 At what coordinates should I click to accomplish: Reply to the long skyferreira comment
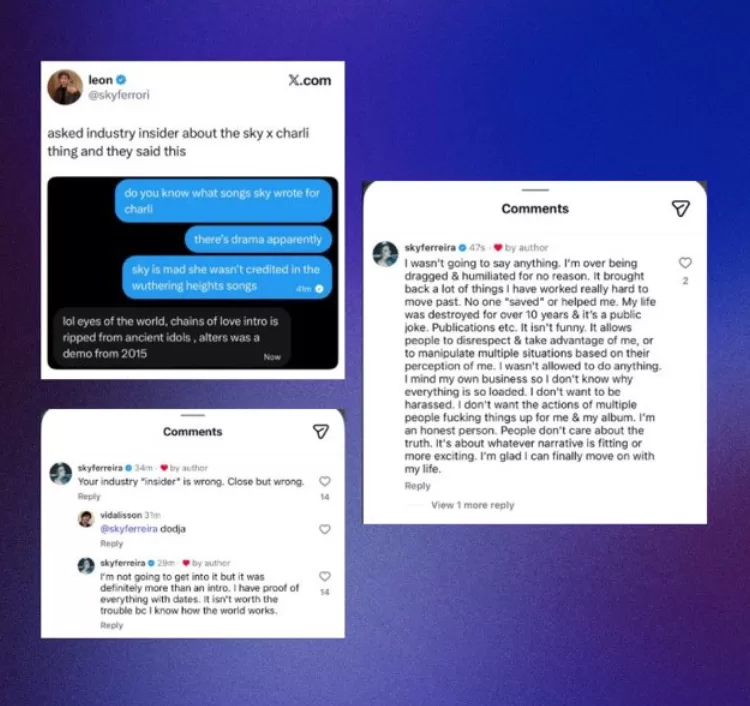418,486
